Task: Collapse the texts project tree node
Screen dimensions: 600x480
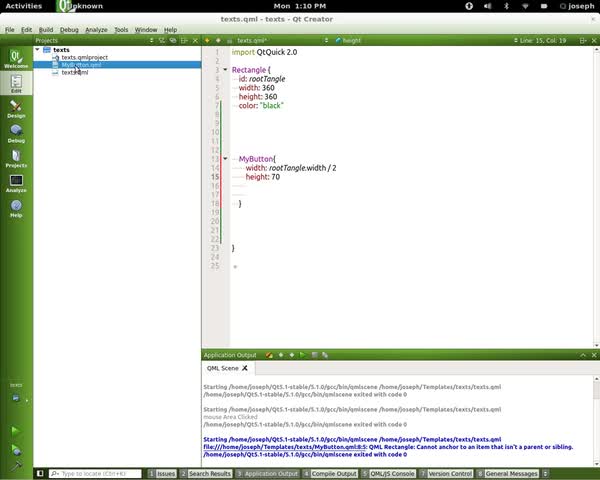Action: click(38, 49)
